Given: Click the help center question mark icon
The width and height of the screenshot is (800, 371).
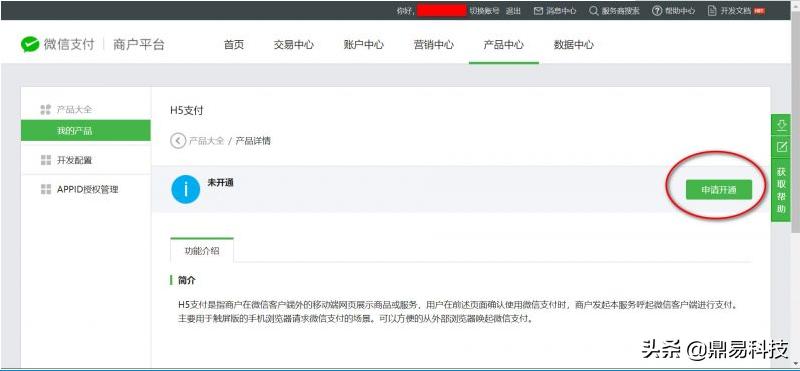Looking at the screenshot, I should [657, 11].
